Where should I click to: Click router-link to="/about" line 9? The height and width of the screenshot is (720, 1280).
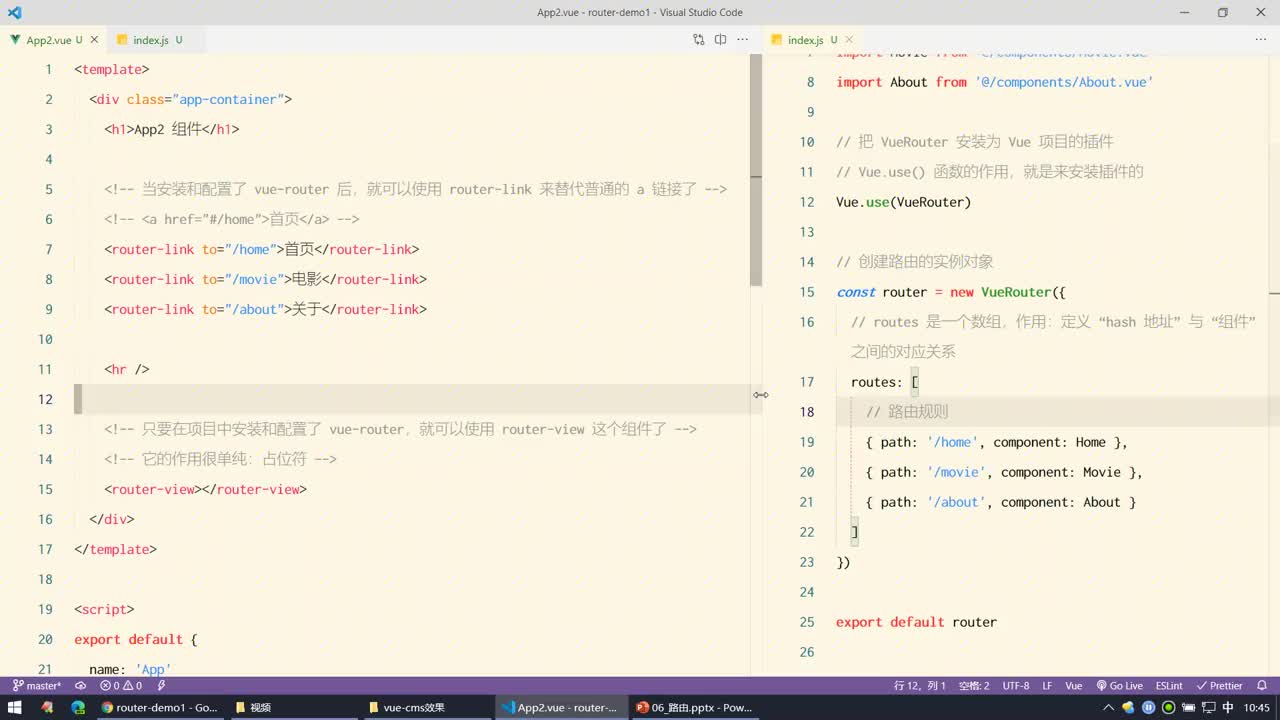[x=265, y=309]
